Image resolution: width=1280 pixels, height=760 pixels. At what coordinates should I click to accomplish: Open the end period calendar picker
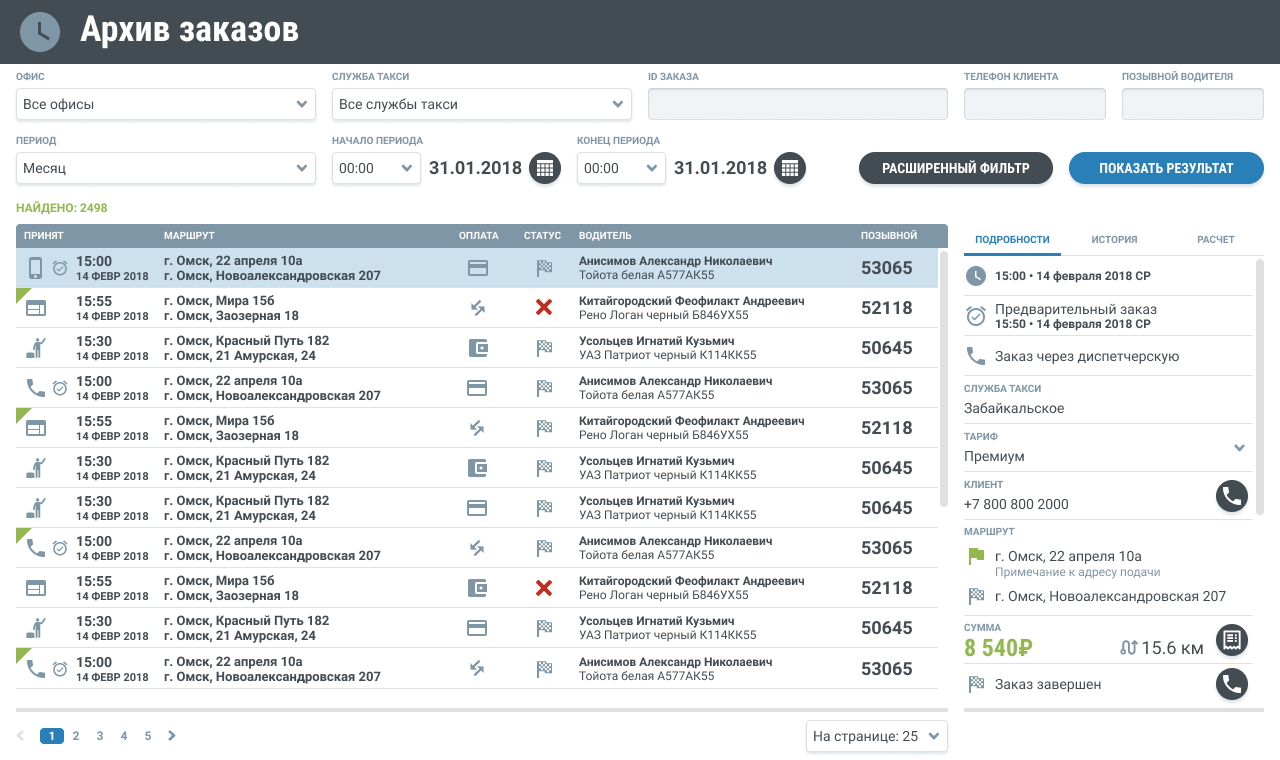coord(790,168)
